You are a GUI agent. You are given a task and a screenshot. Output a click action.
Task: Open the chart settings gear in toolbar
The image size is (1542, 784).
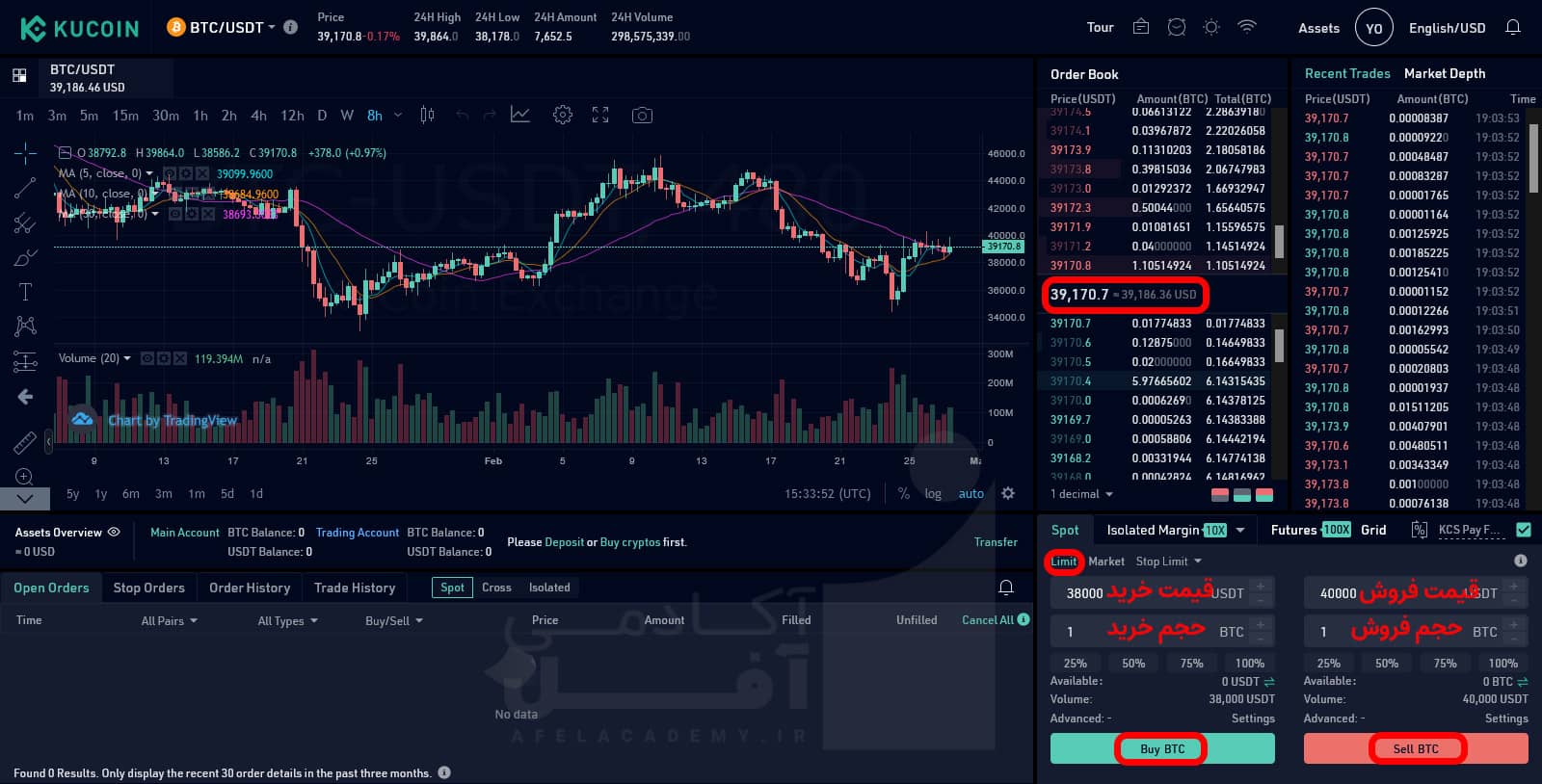coord(563,115)
